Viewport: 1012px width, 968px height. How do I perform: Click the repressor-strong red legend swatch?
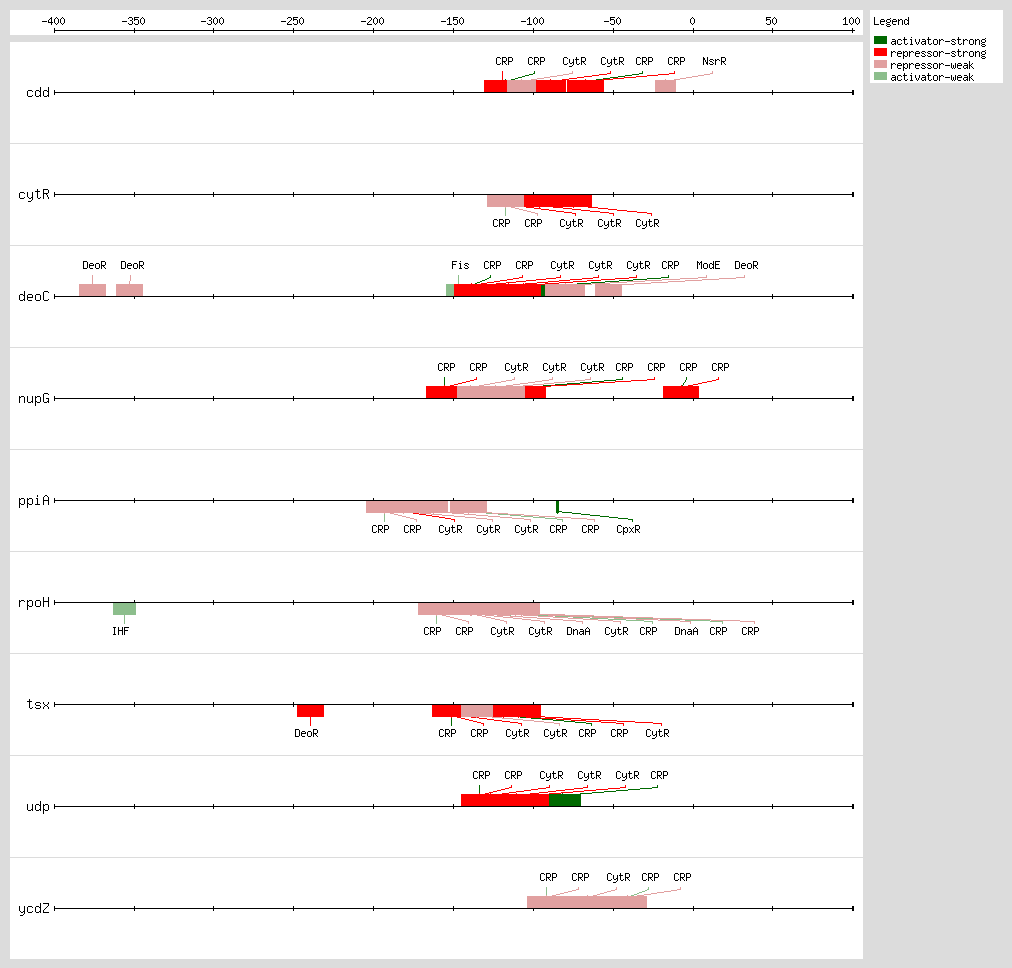tap(880, 52)
